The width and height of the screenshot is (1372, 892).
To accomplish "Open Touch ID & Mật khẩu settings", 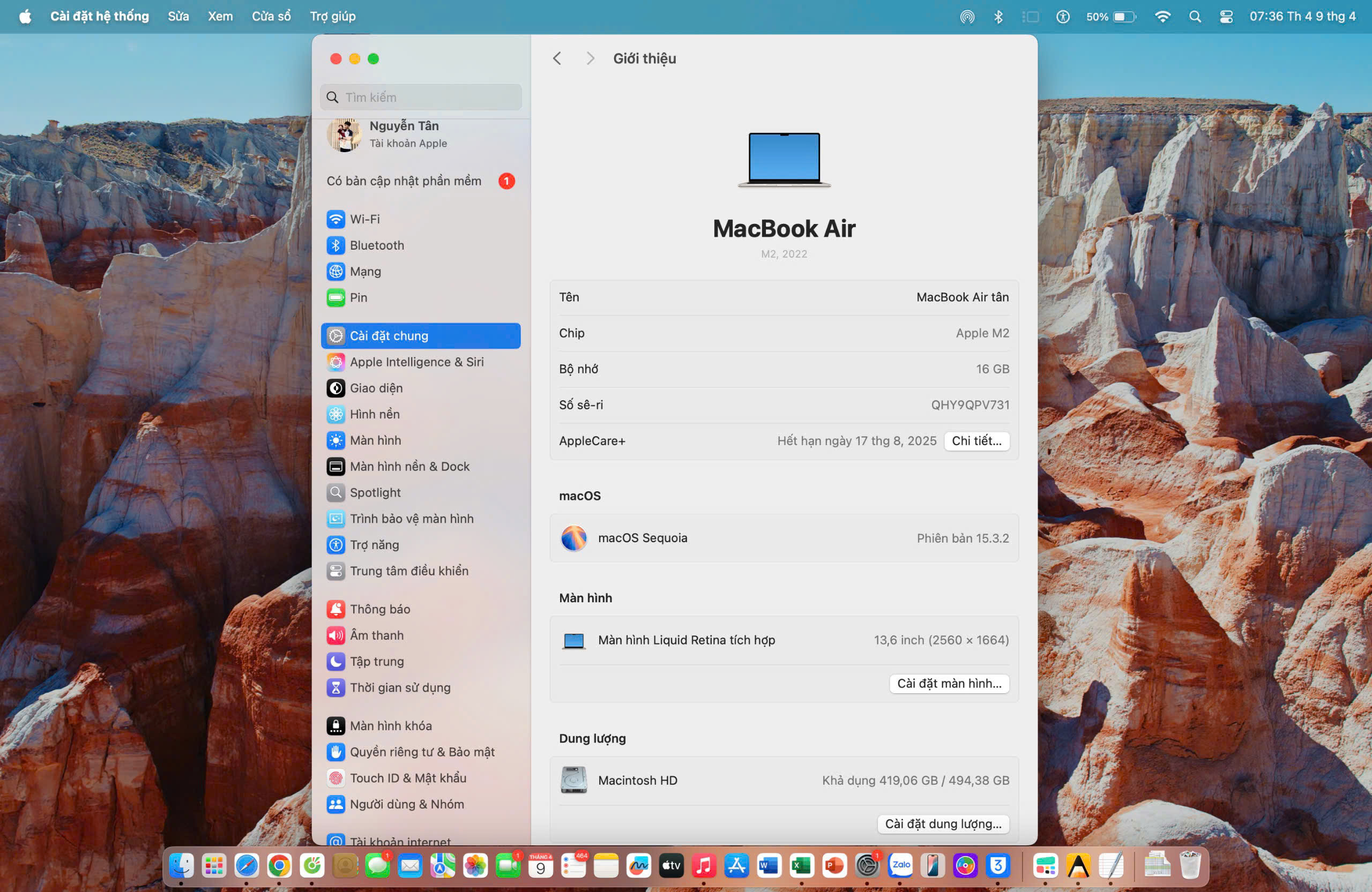I will tap(420, 778).
